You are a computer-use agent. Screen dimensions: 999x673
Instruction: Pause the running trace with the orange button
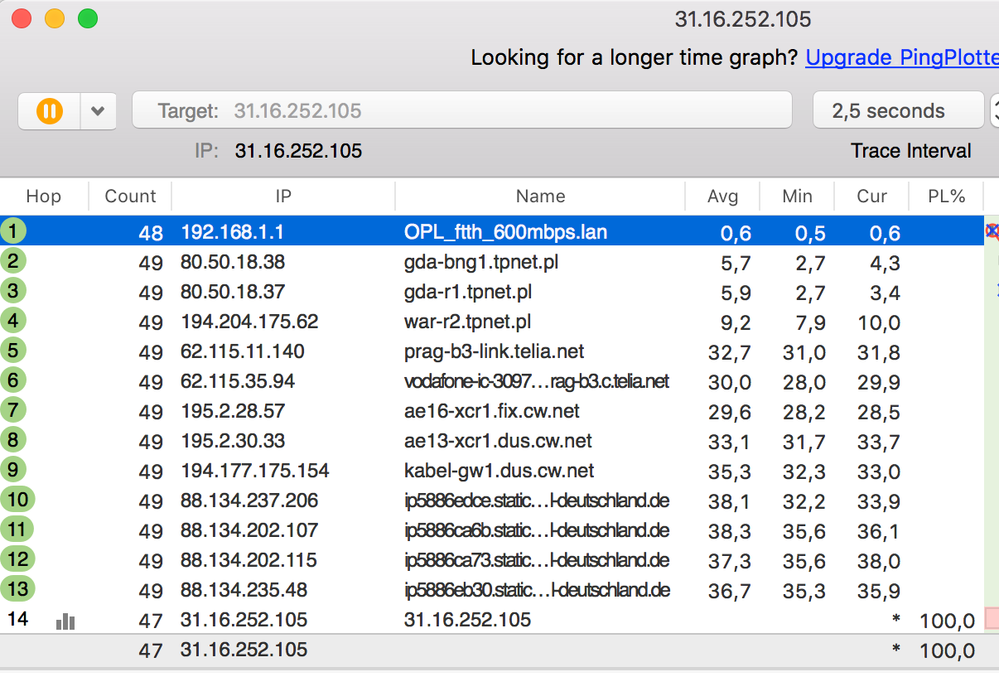click(49, 111)
